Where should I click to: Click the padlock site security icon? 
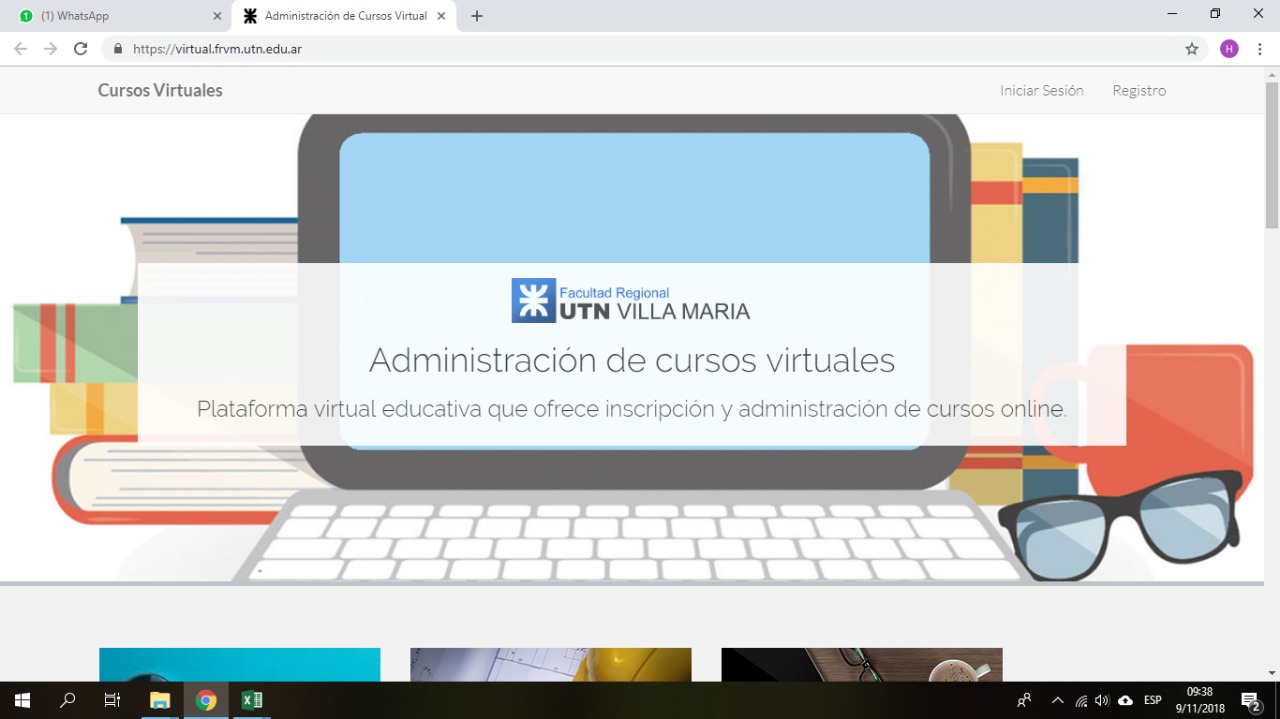(118, 49)
